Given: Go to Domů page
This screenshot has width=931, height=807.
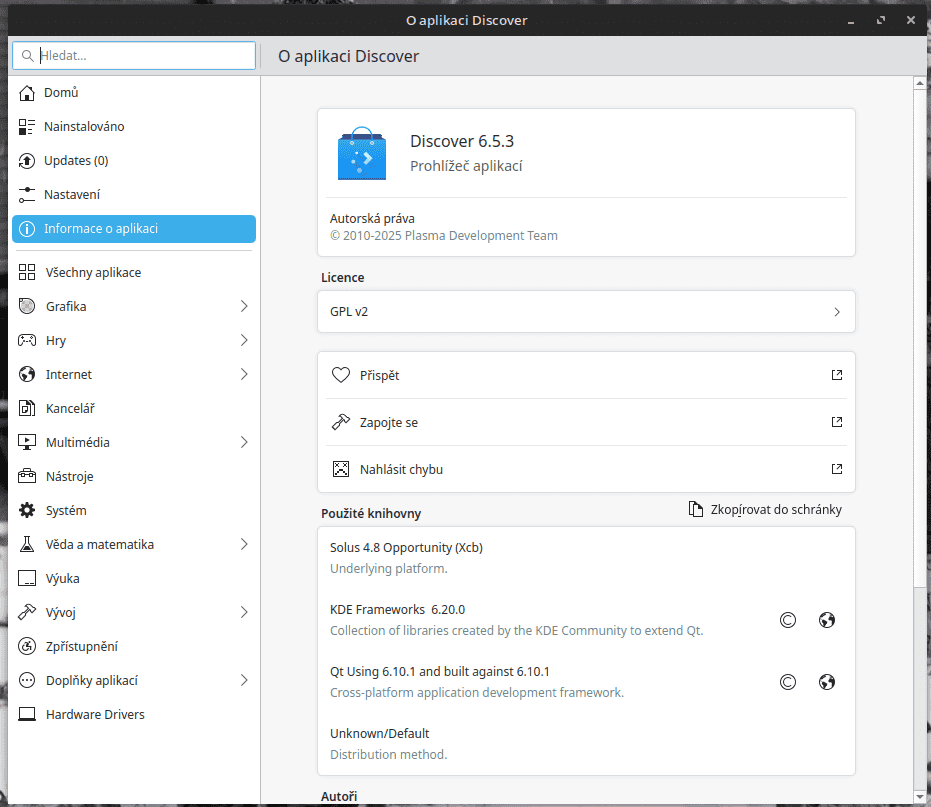Looking at the screenshot, I should (134, 93).
